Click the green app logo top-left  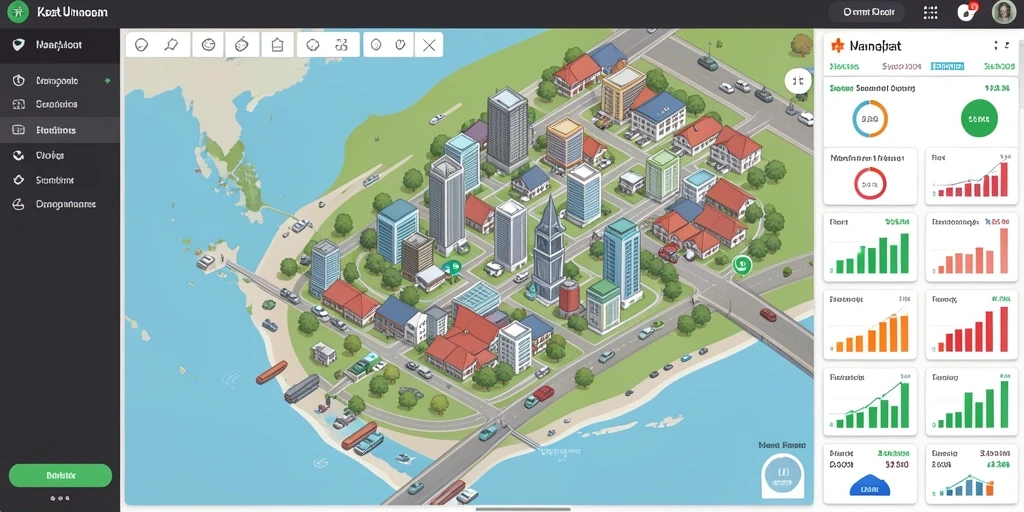pos(18,12)
